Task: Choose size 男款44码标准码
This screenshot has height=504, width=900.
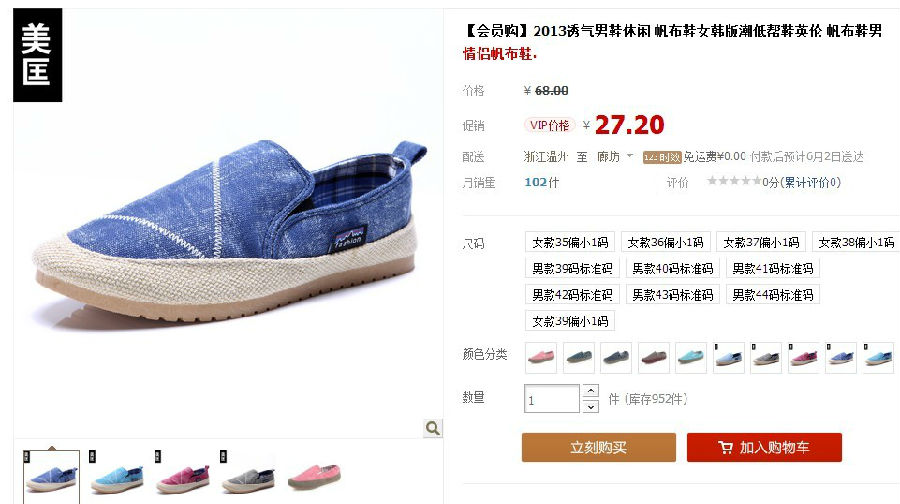Action: pyautogui.click(x=773, y=294)
